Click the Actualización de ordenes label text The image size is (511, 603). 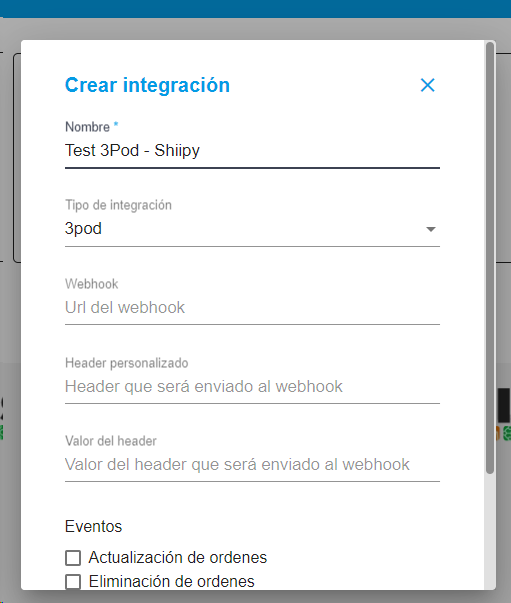coord(178,558)
